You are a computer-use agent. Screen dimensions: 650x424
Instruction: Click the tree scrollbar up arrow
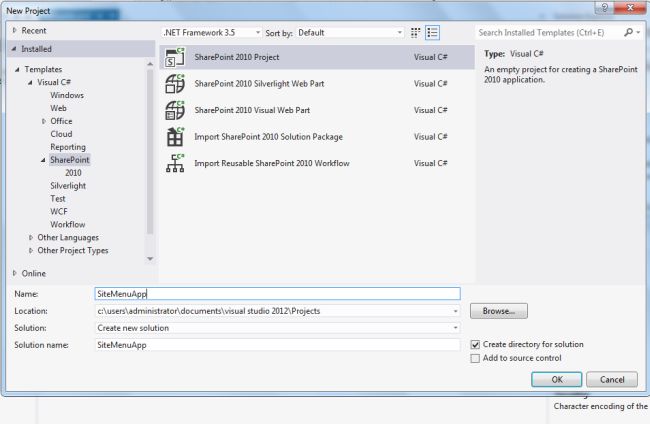[150, 64]
